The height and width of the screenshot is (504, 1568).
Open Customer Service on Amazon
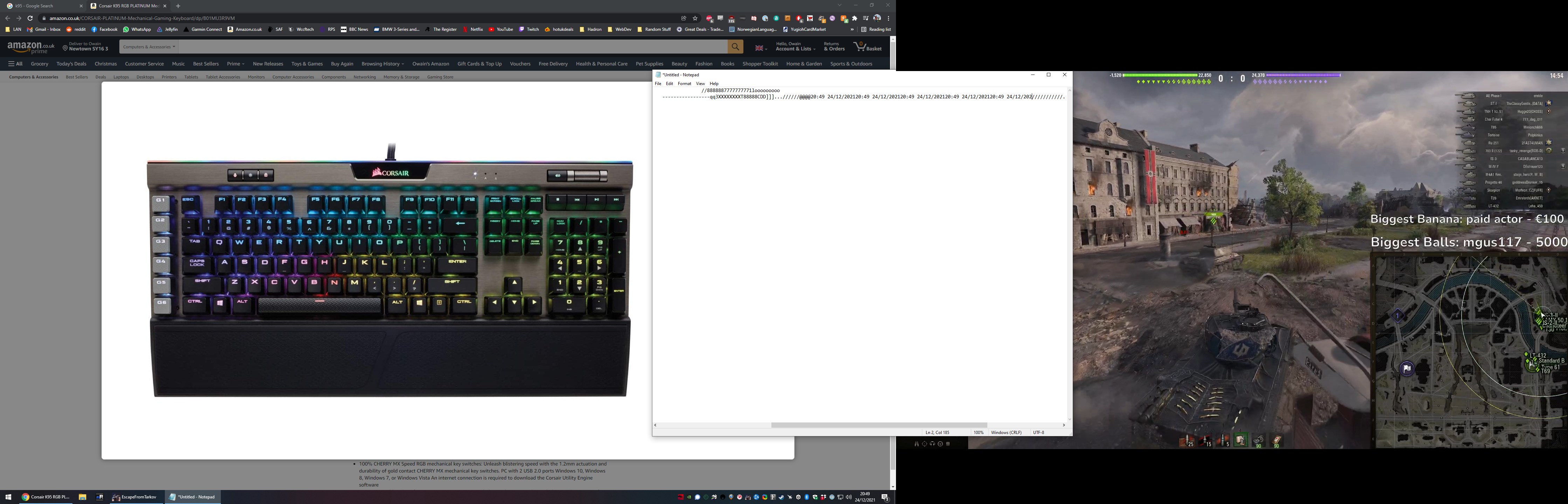pyautogui.click(x=144, y=64)
